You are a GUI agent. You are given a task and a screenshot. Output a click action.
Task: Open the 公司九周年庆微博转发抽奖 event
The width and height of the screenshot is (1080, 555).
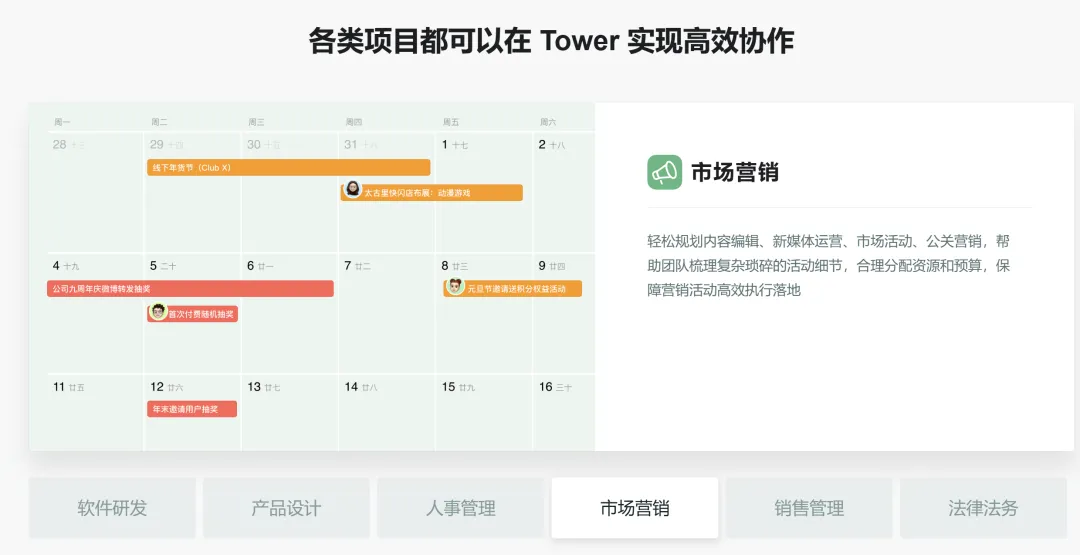click(191, 289)
